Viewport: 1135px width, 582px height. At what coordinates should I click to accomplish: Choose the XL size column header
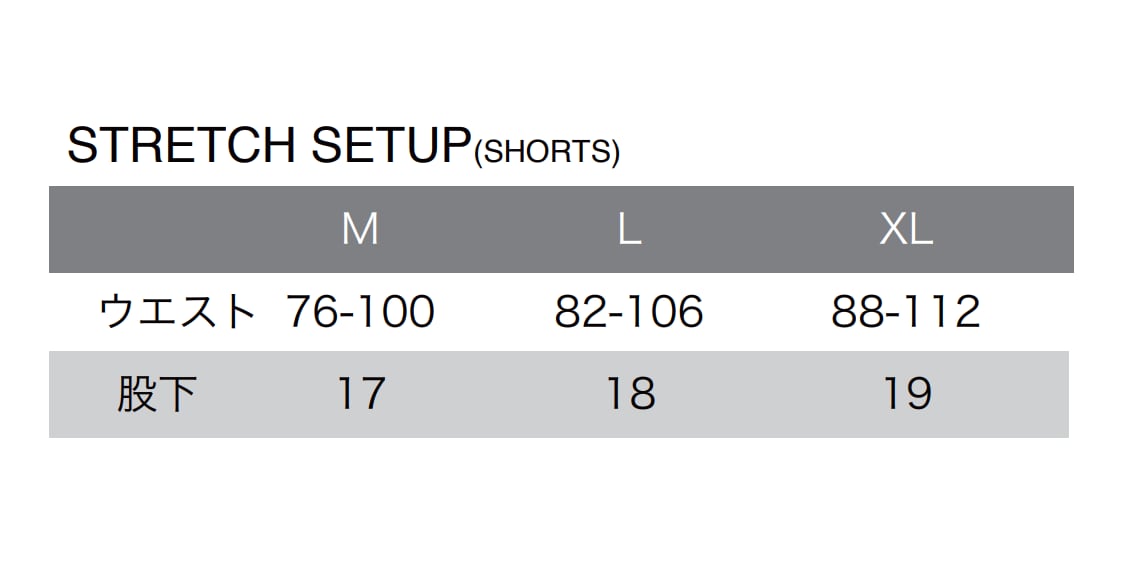pos(906,230)
